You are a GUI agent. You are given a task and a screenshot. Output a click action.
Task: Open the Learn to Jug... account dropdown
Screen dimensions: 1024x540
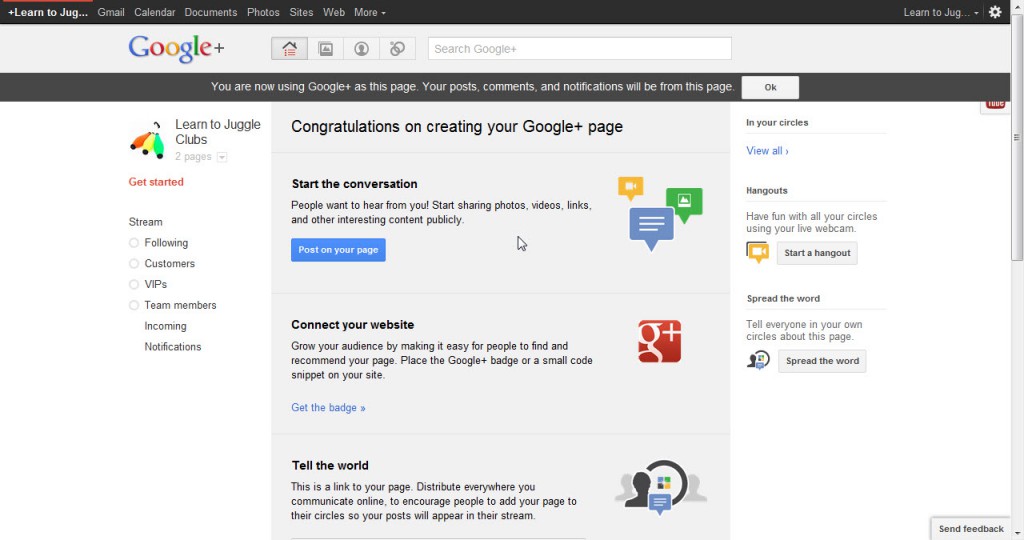(940, 12)
